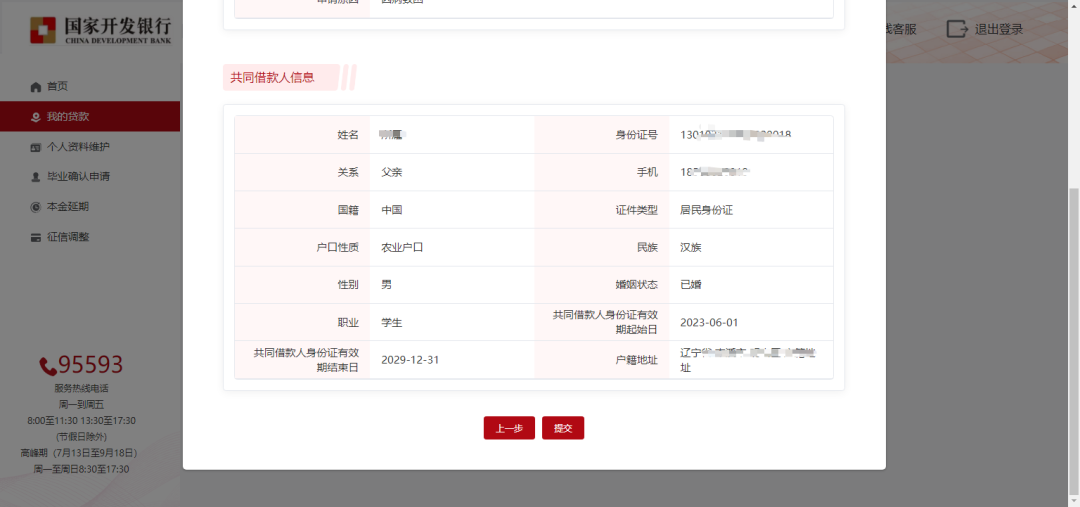Open 在线客服 in the top bar
The image size is (1080, 507).
pos(898,29)
